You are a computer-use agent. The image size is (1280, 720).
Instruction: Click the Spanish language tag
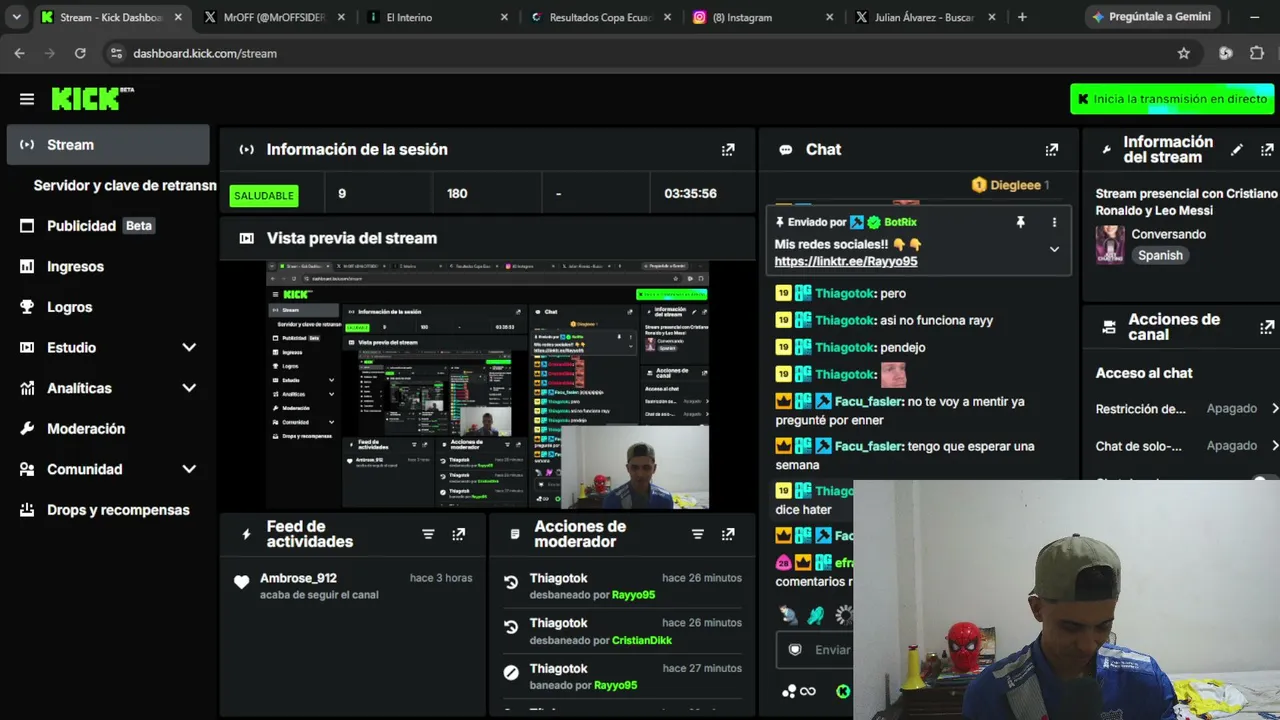click(1160, 255)
